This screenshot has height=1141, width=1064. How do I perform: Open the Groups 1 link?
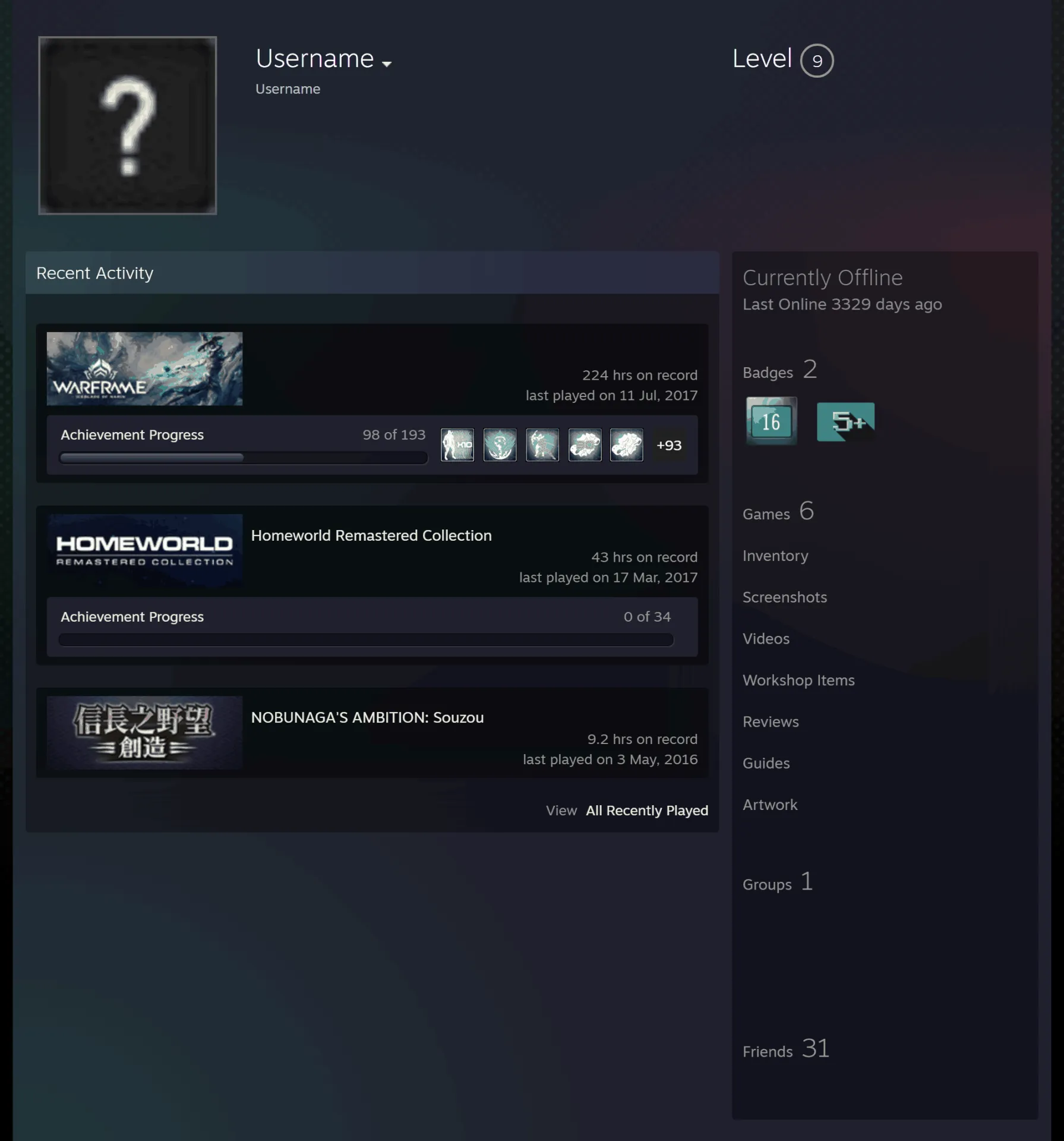click(778, 882)
